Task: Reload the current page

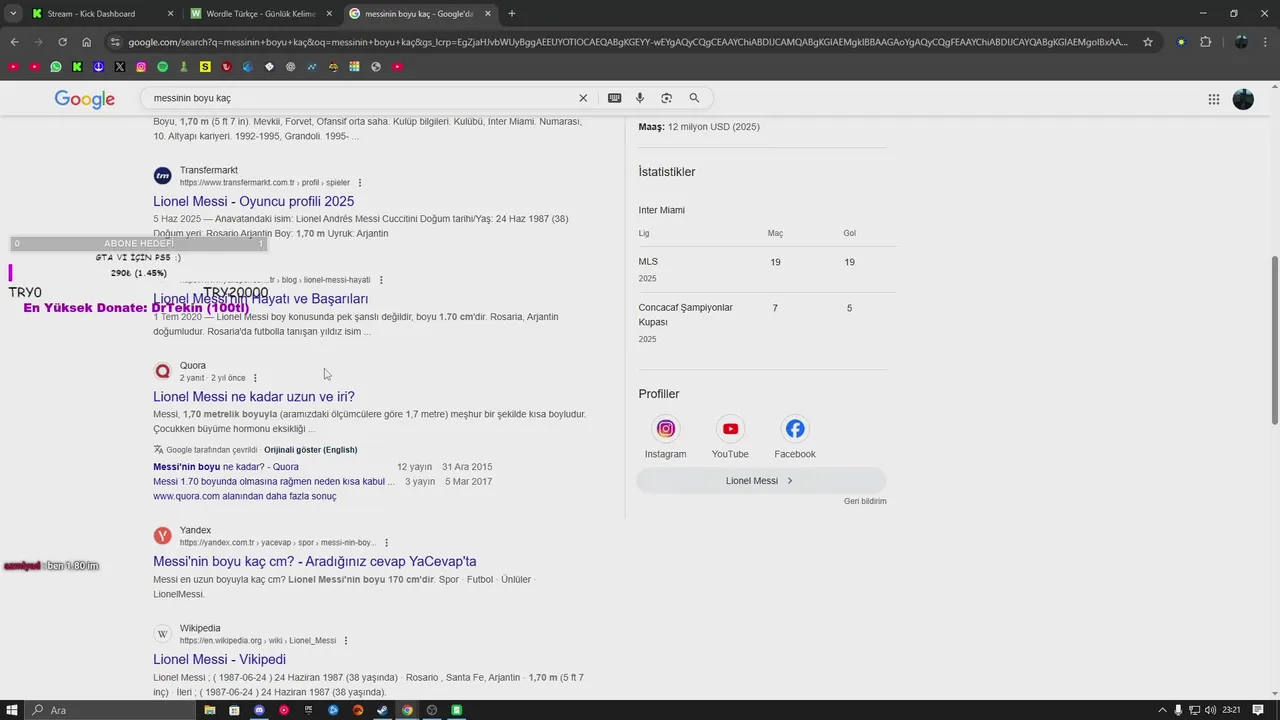Action: pos(62,42)
